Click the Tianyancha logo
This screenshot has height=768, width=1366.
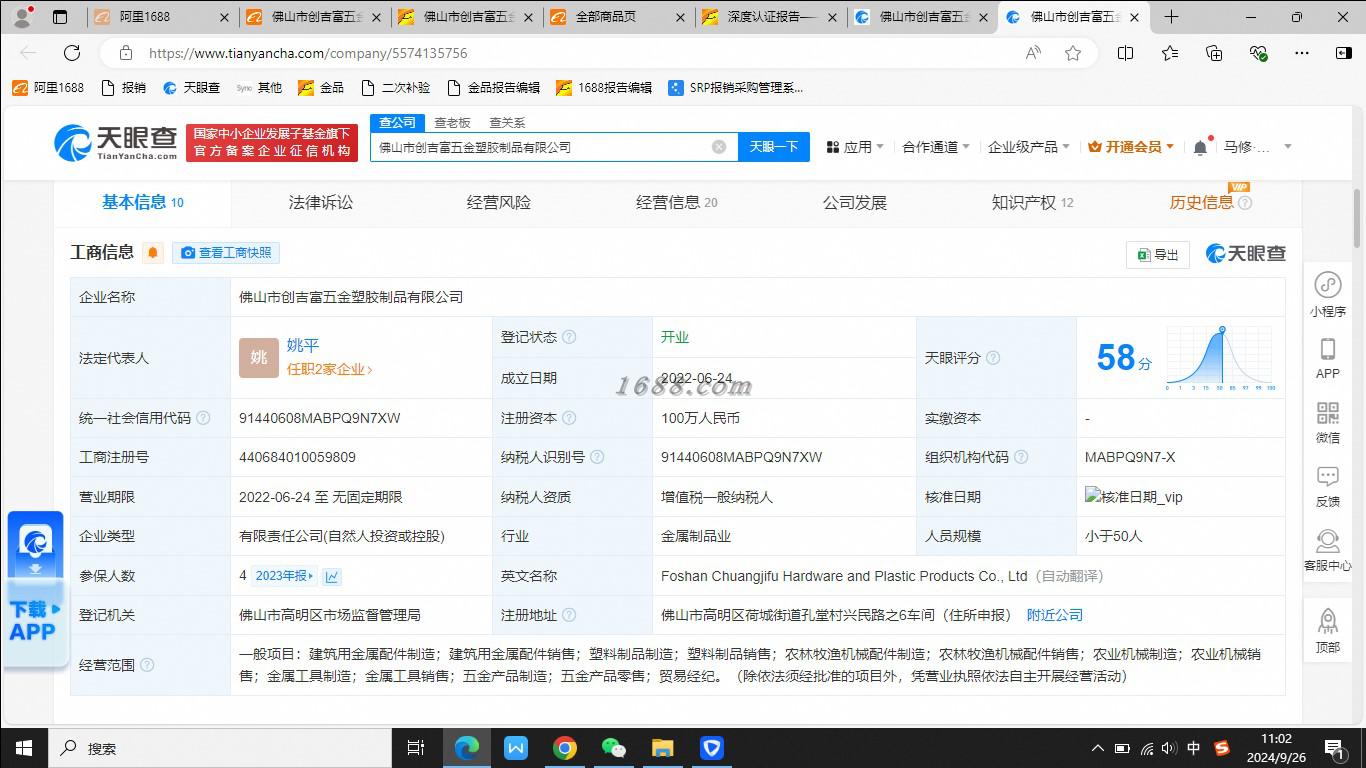(115, 143)
